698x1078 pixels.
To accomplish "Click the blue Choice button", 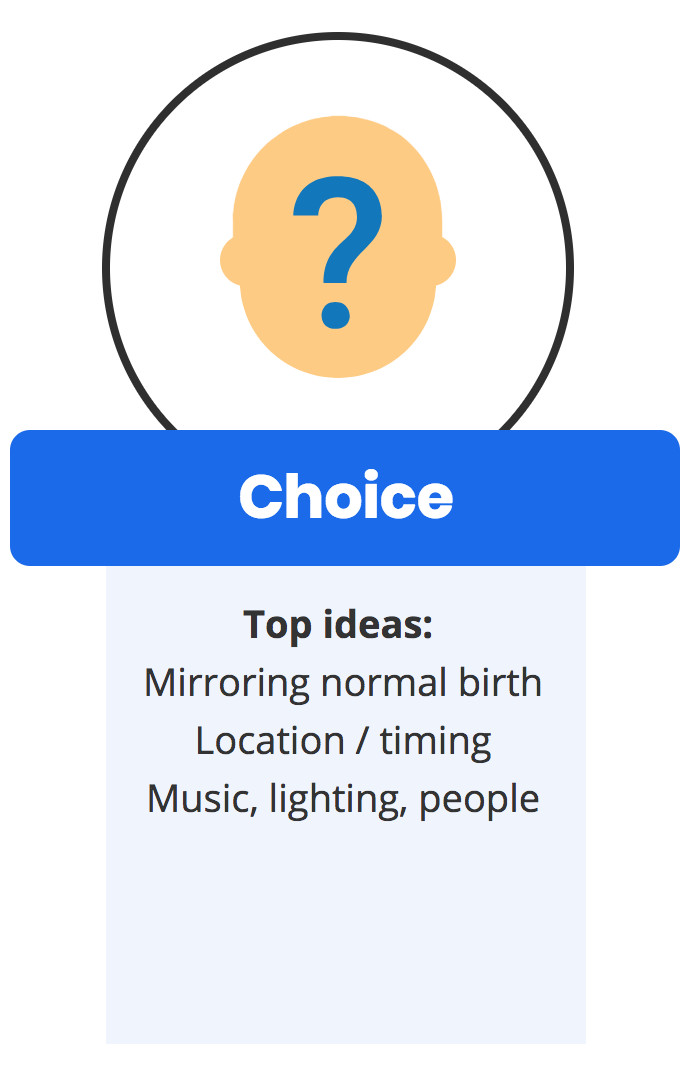I will click(x=345, y=498).
